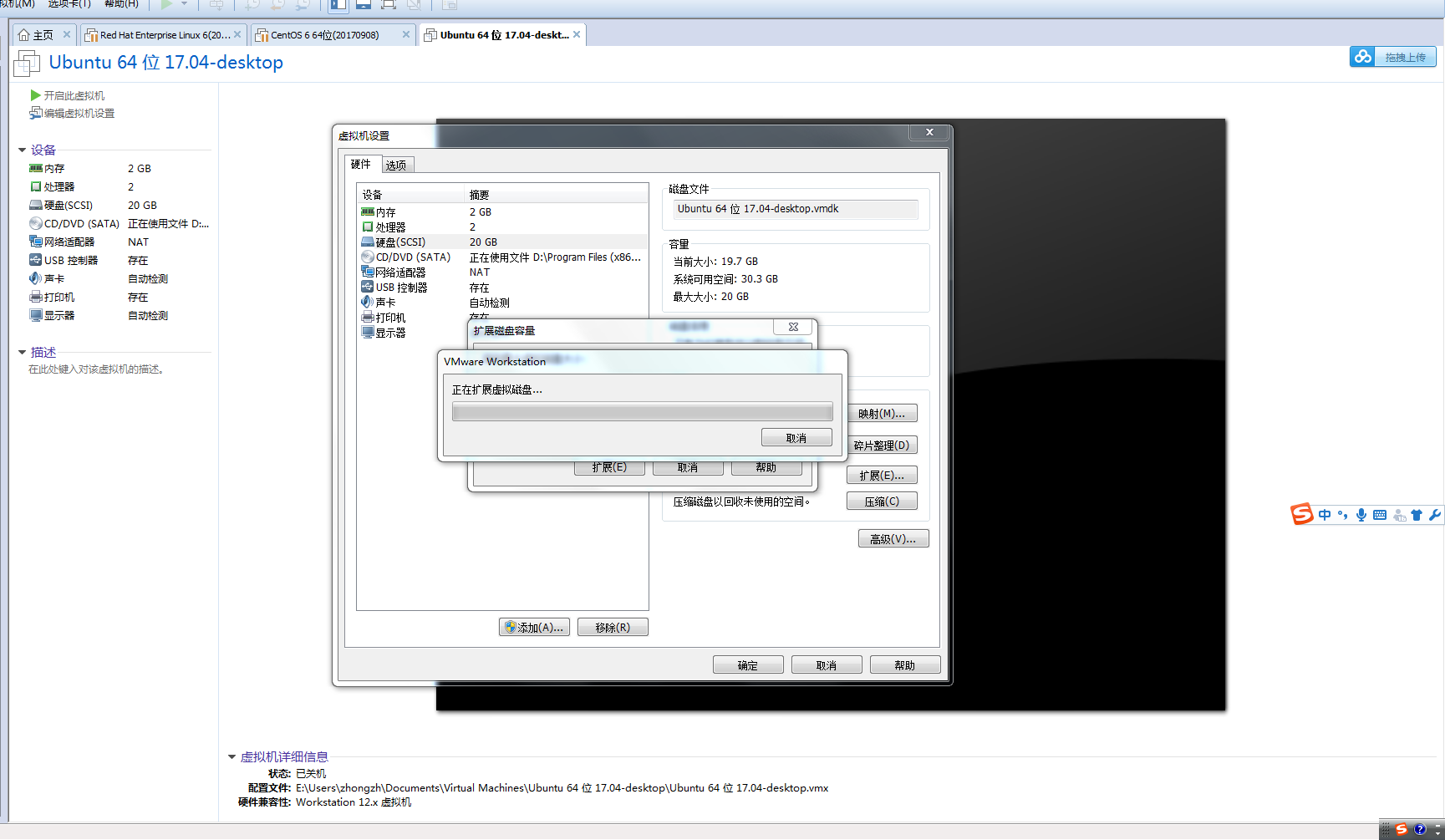This screenshot has width=1445, height=840.
Task: Click the 压缩(C) compact button
Action: tap(882, 501)
